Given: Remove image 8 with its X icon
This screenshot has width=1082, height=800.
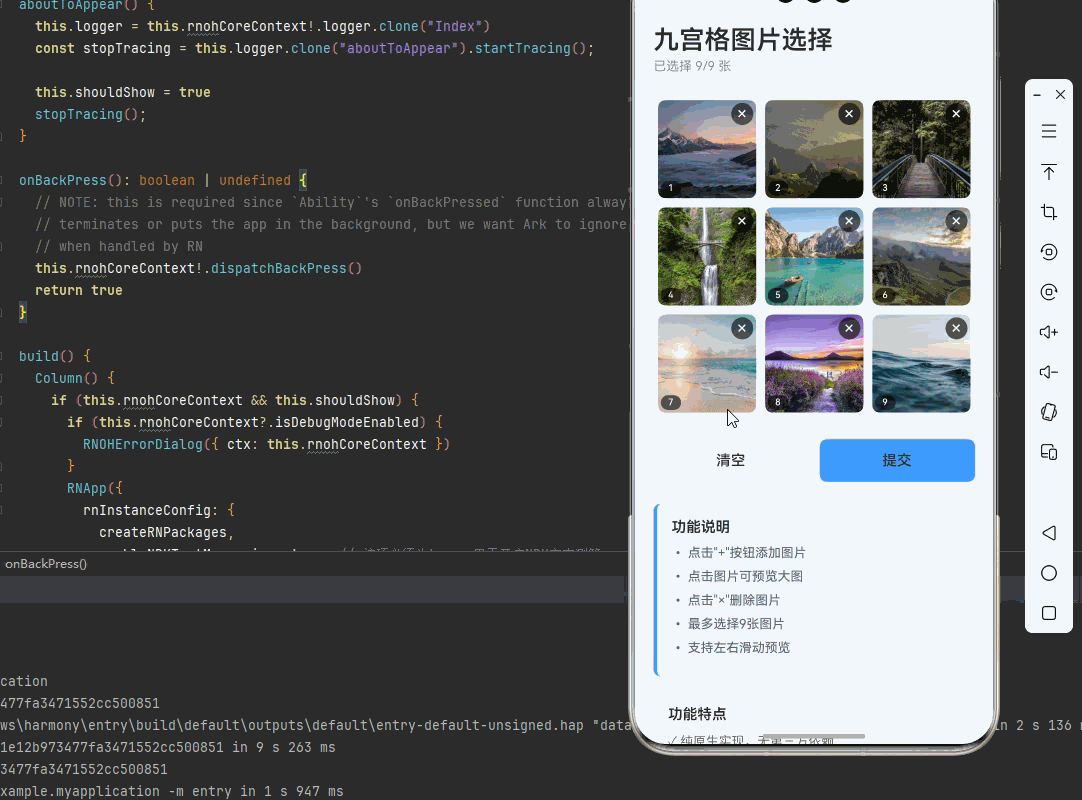Looking at the screenshot, I should [x=849, y=329].
